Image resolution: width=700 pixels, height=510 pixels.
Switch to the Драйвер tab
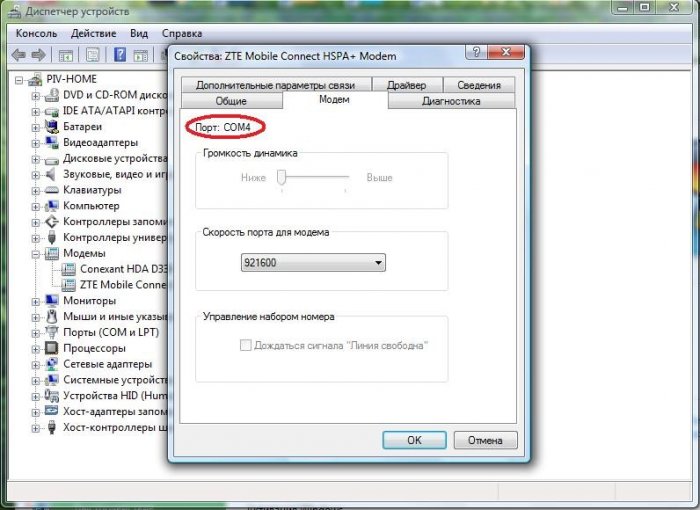(x=406, y=85)
